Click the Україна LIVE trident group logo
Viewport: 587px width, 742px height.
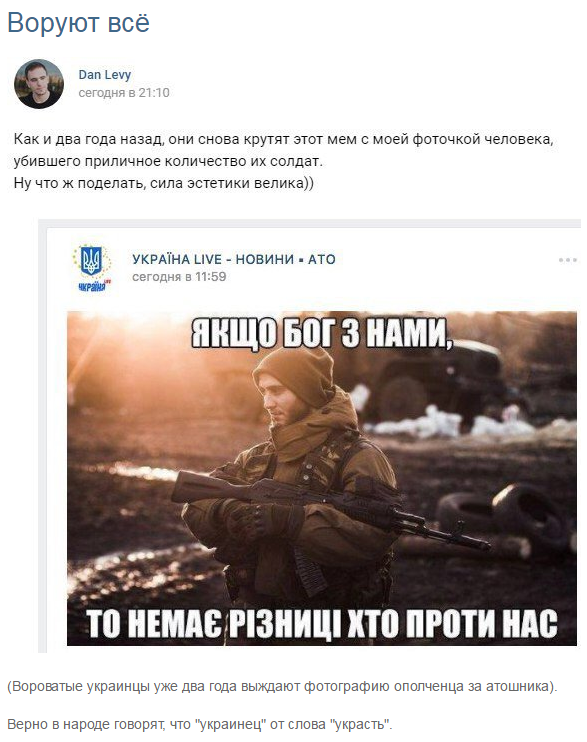tap(92, 268)
